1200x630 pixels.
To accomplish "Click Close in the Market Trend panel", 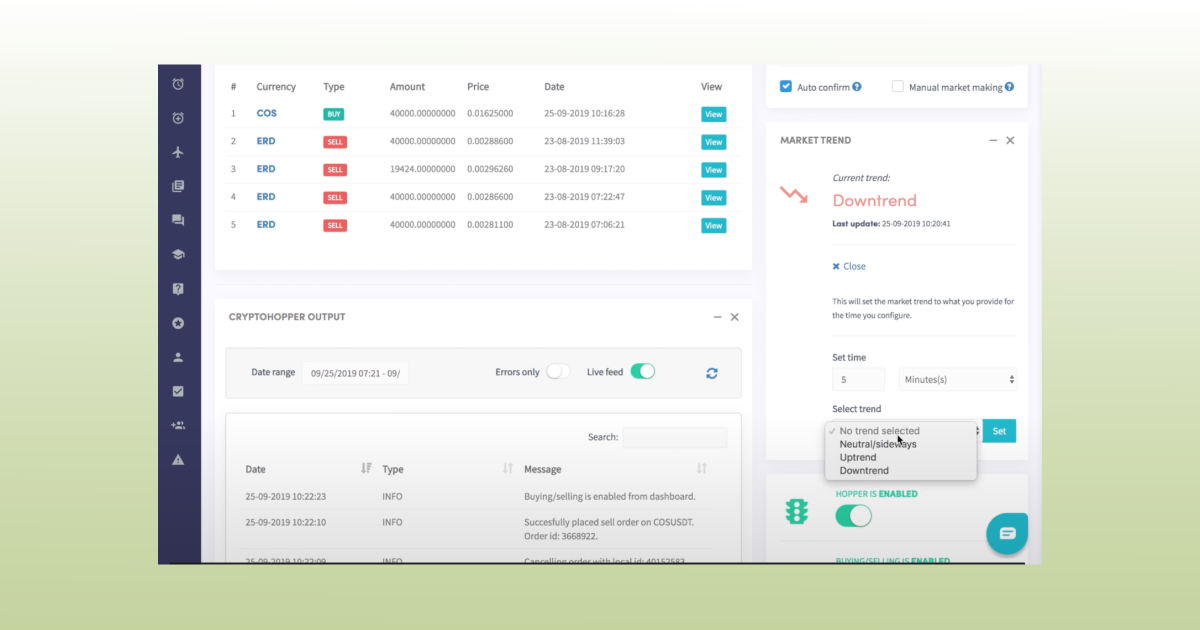I will coord(848,266).
